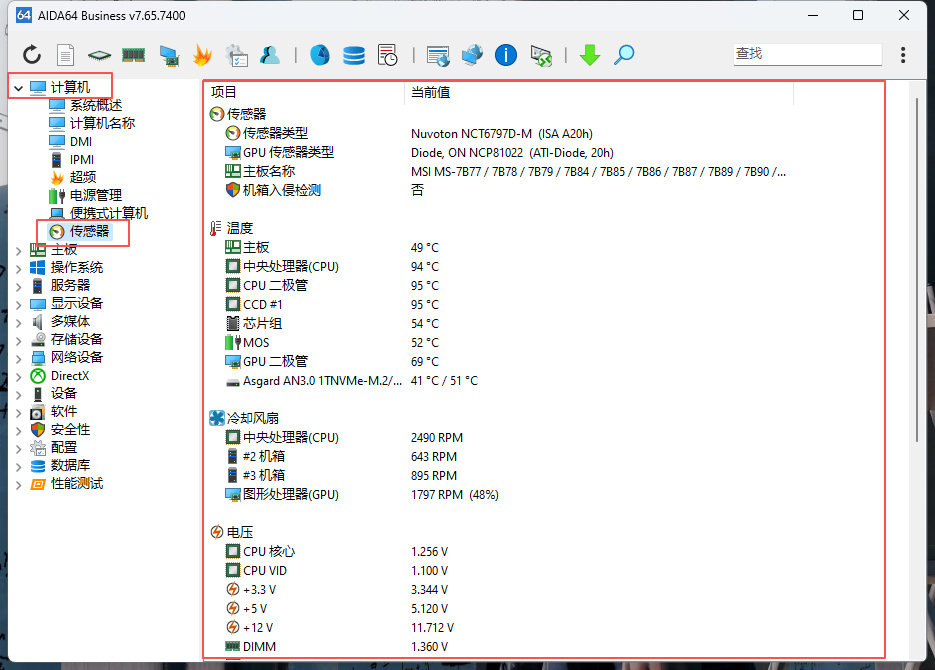The height and width of the screenshot is (670, 935).
Task: Click the green download arrow icon
Action: 590,55
